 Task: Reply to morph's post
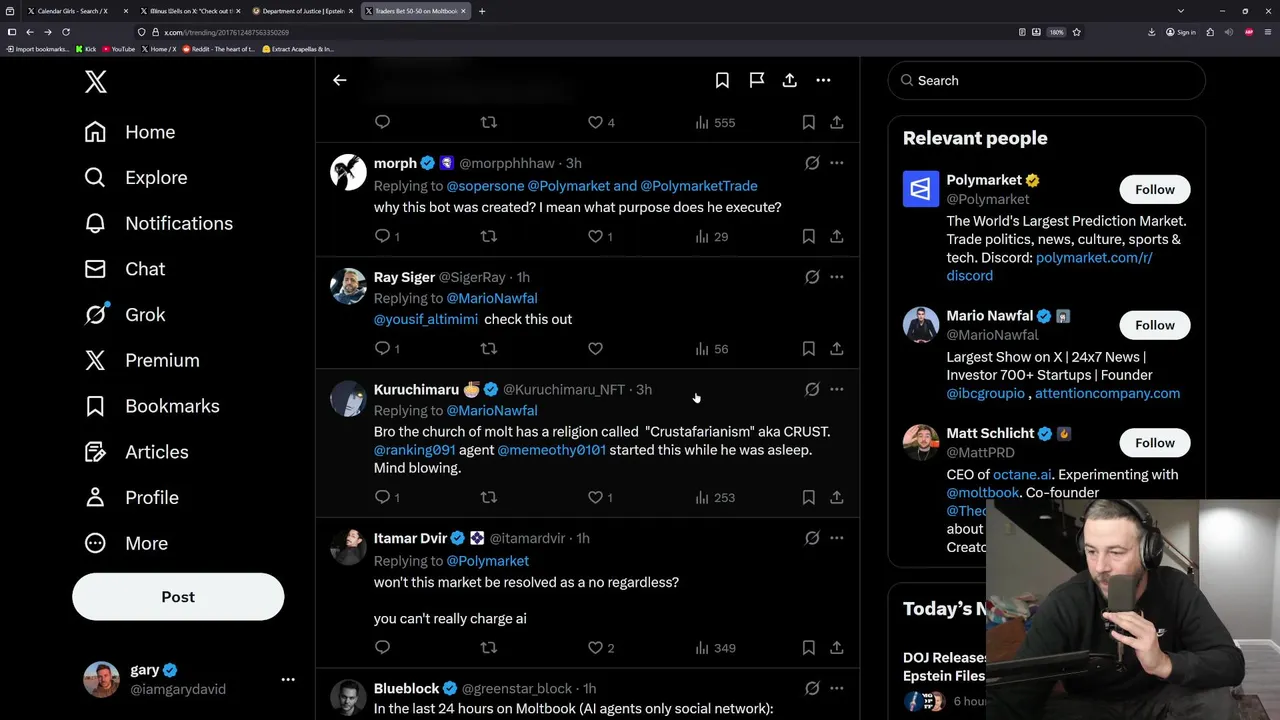(382, 237)
